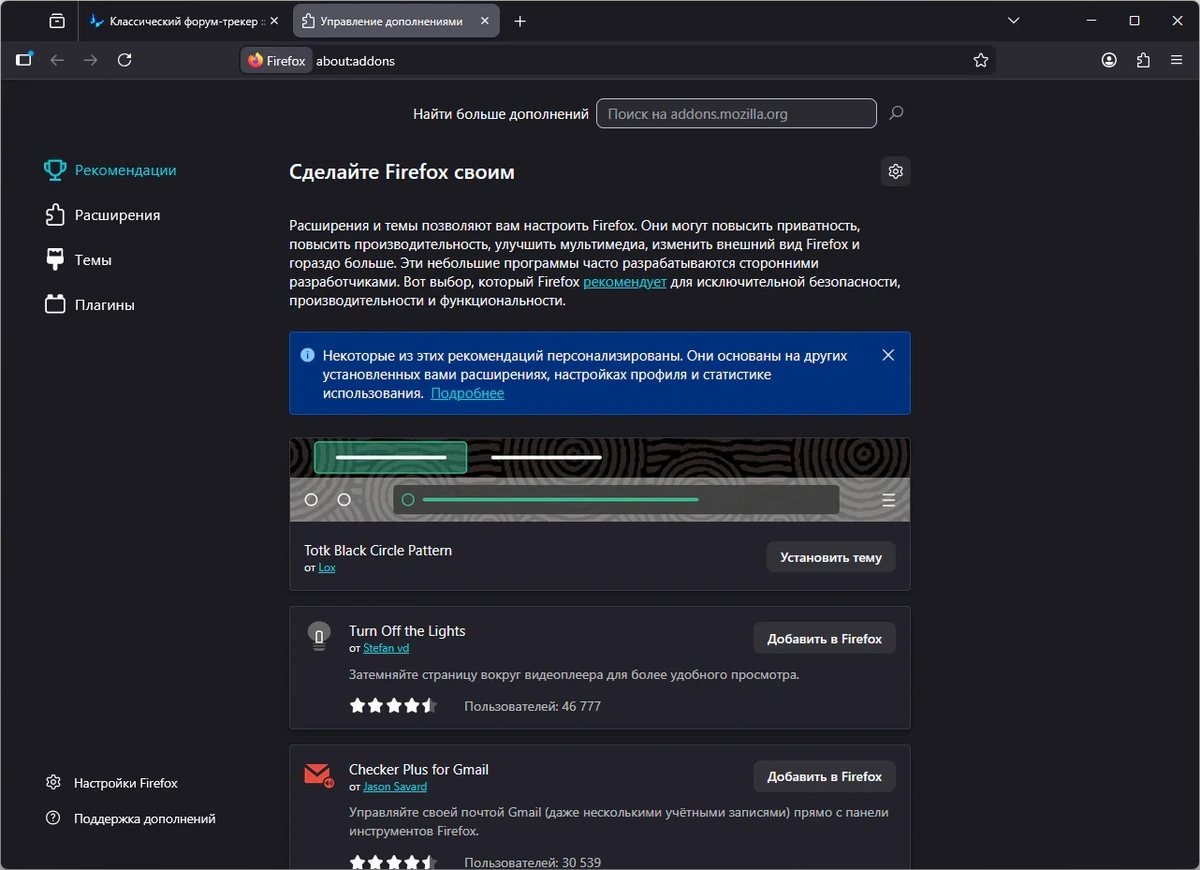This screenshot has height=870, width=1200.
Task: Click the Turn Off the Lights lamp icon
Action: [319, 637]
